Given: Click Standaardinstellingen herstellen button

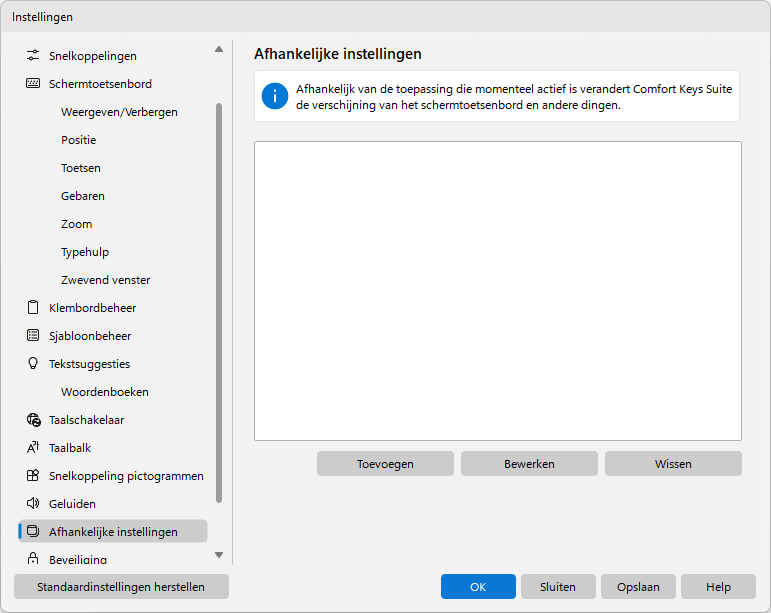Looking at the screenshot, I should pos(121,587).
